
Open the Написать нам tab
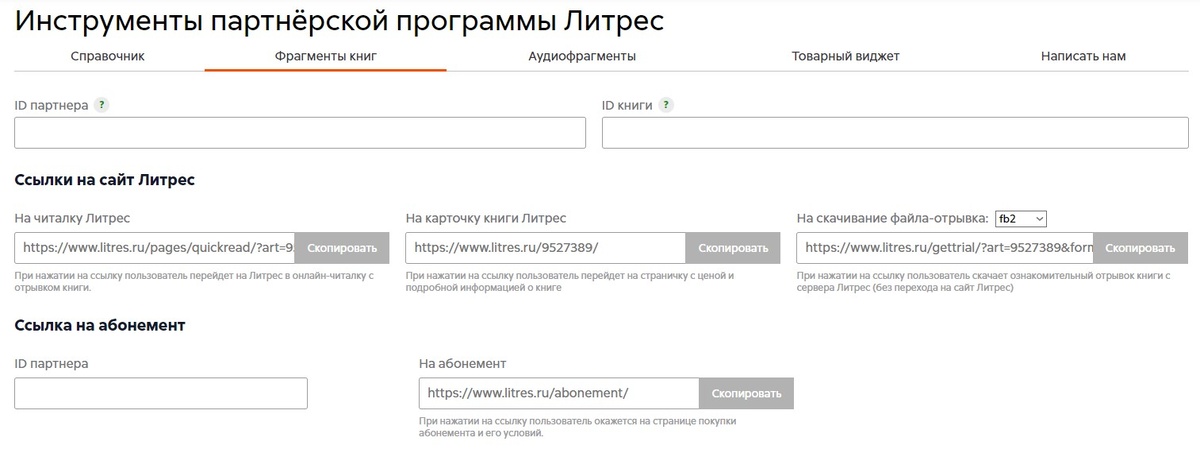(x=1083, y=56)
